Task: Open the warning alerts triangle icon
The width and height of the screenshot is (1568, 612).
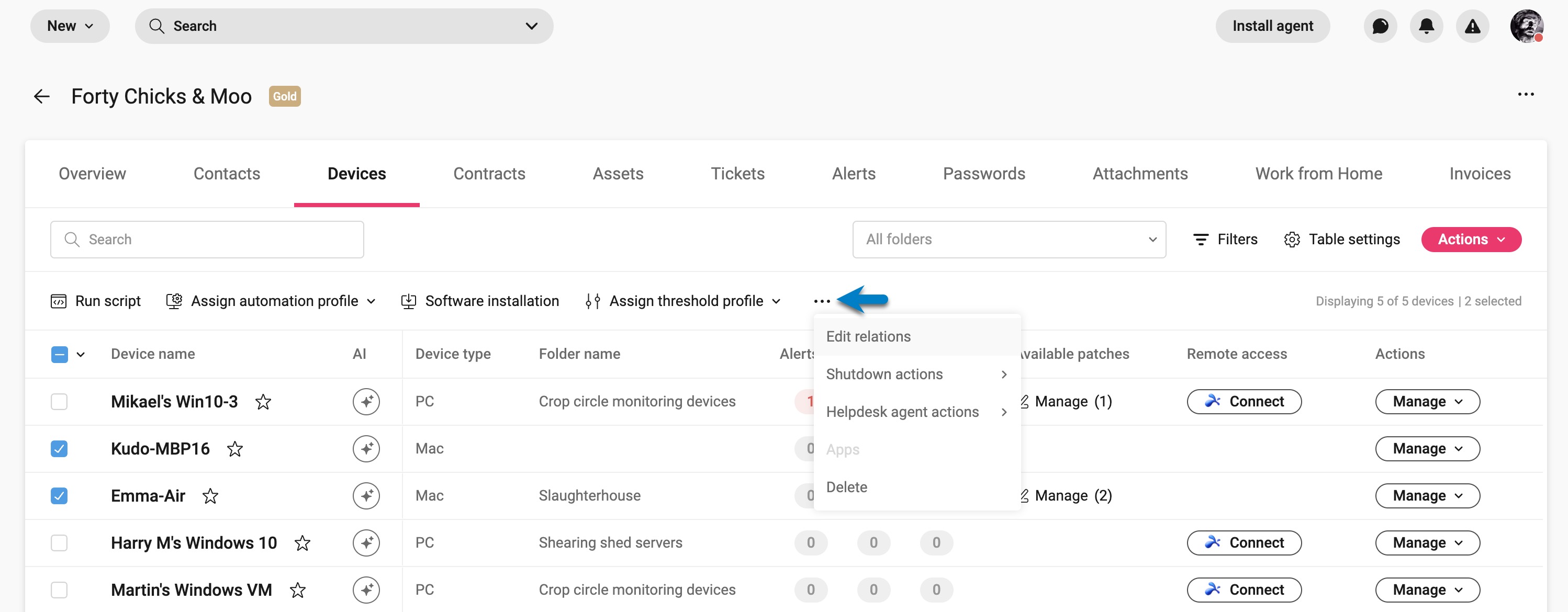Action: (x=1472, y=26)
